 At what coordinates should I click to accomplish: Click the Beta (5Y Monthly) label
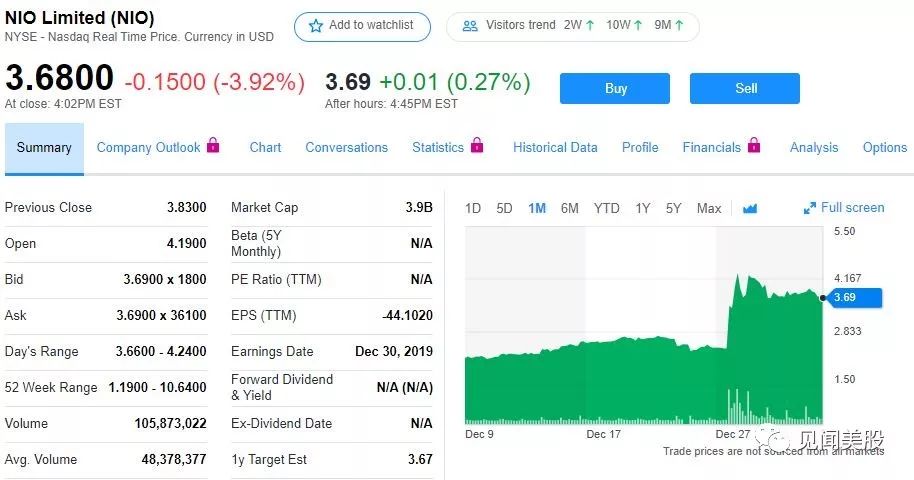coord(256,243)
